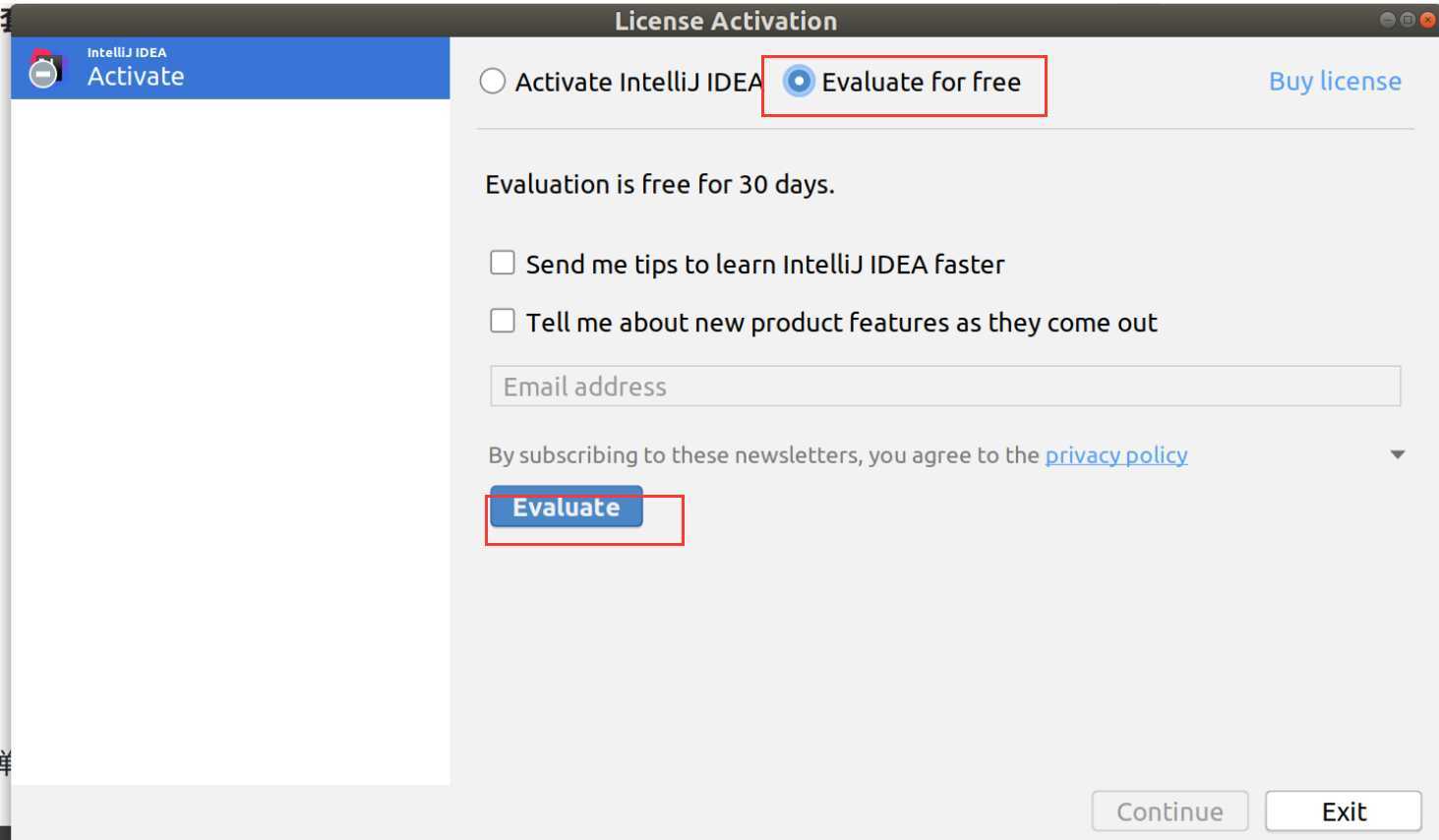Viewport: 1439px width, 840px height.
Task: Tick the new product features checkbox
Action: point(503,321)
